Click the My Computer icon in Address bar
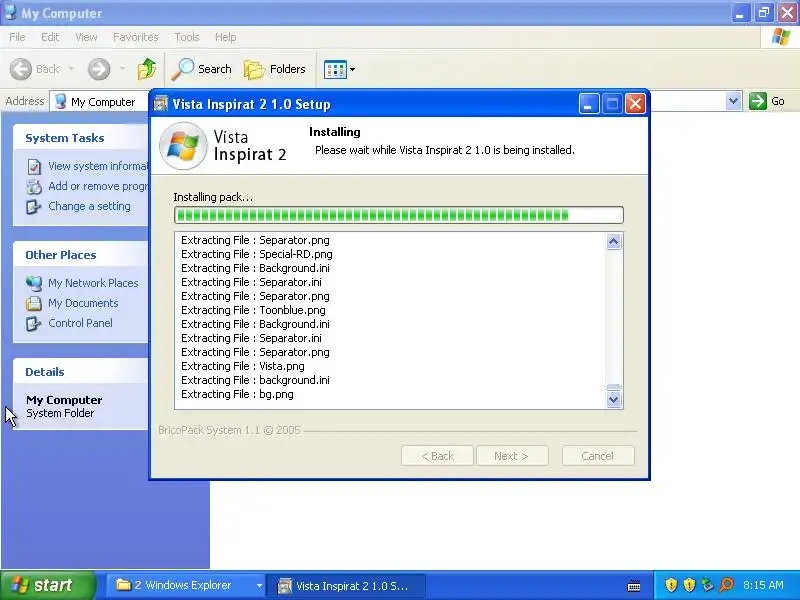The width and height of the screenshot is (800, 600). 61,101
